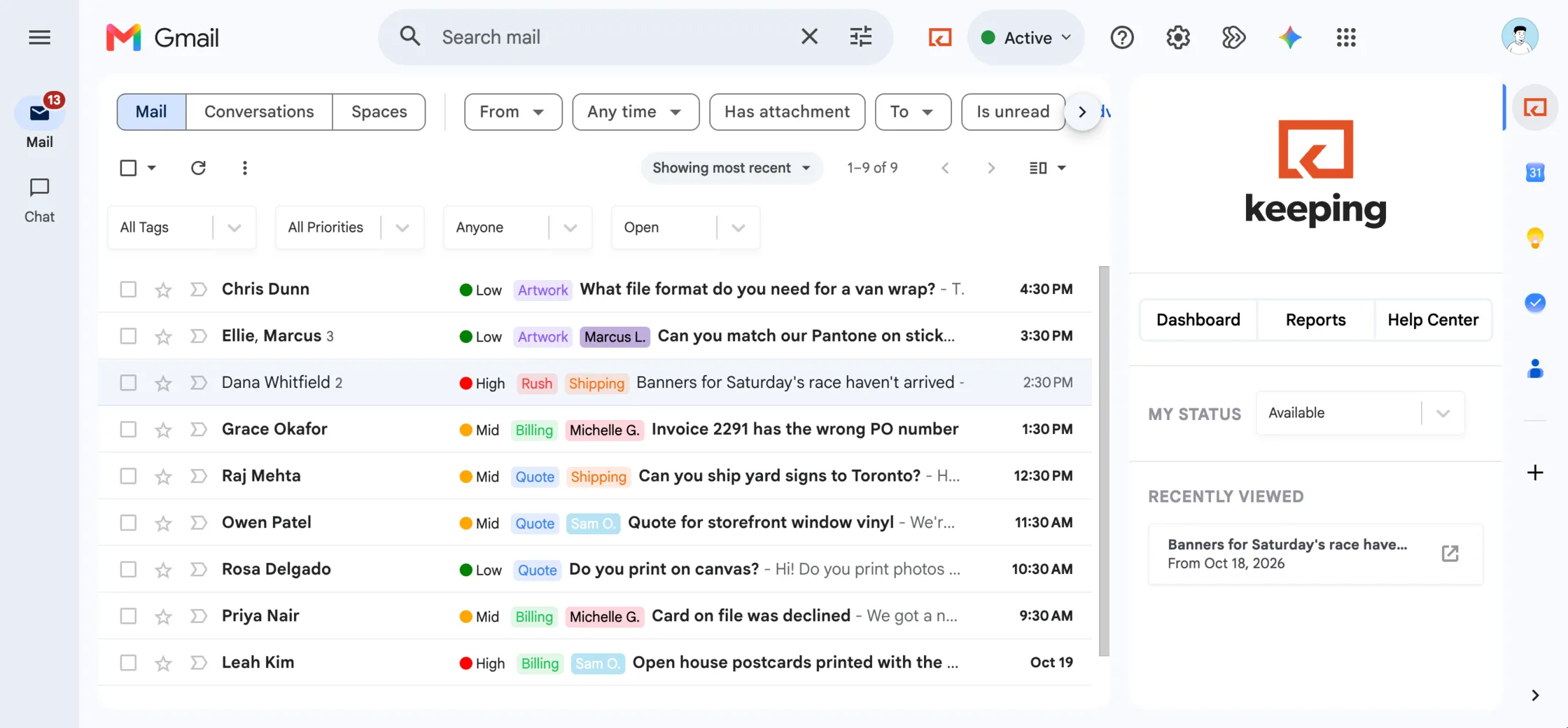The width and height of the screenshot is (1568, 728).
Task: Expand the All Tags dropdown
Action: coord(181,227)
